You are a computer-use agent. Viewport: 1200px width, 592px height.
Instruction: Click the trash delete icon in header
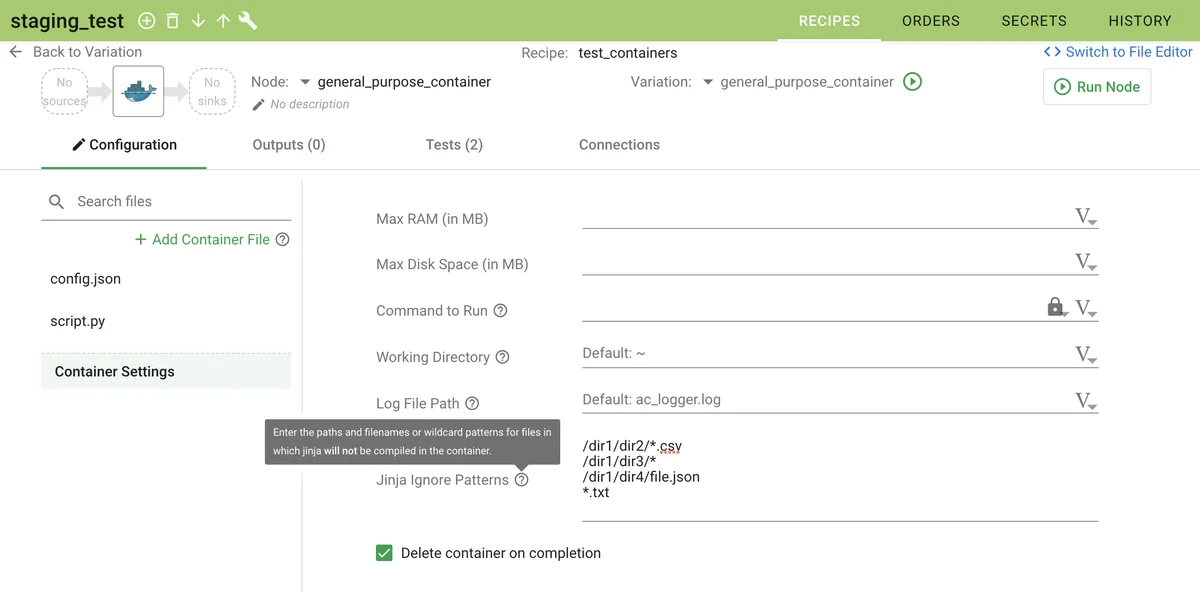(x=173, y=21)
